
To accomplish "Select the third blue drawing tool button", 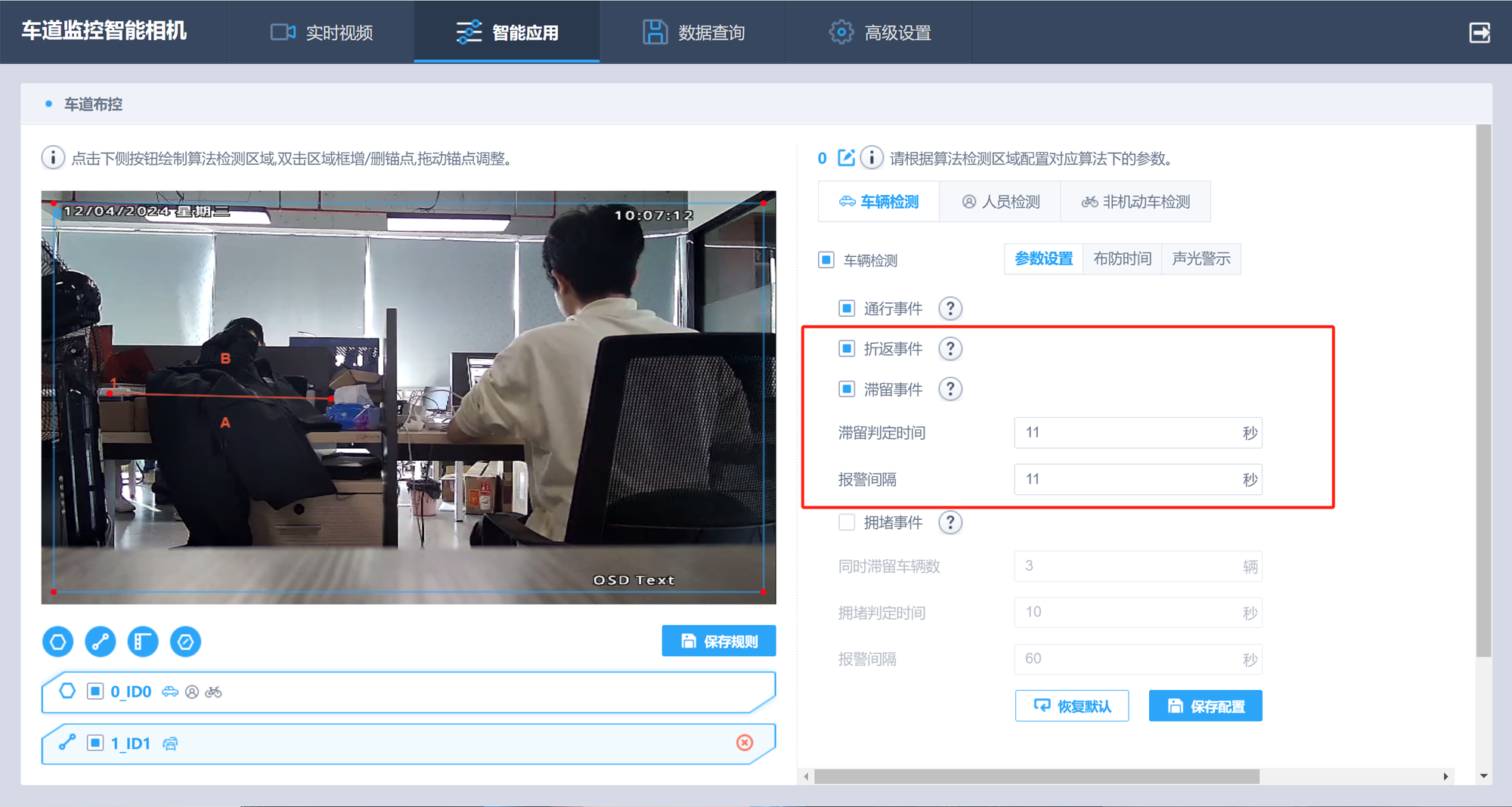I will (143, 642).
